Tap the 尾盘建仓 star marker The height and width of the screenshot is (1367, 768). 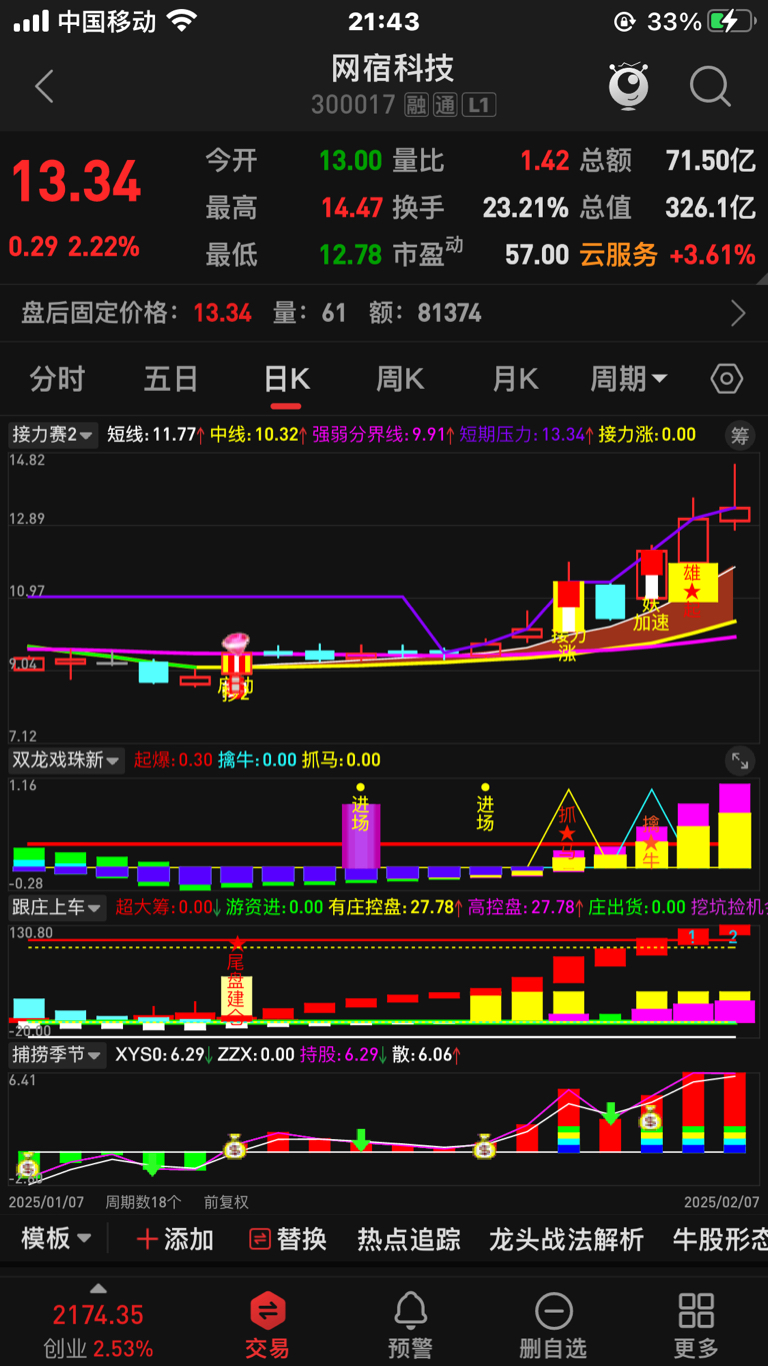pyautogui.click(x=237, y=983)
